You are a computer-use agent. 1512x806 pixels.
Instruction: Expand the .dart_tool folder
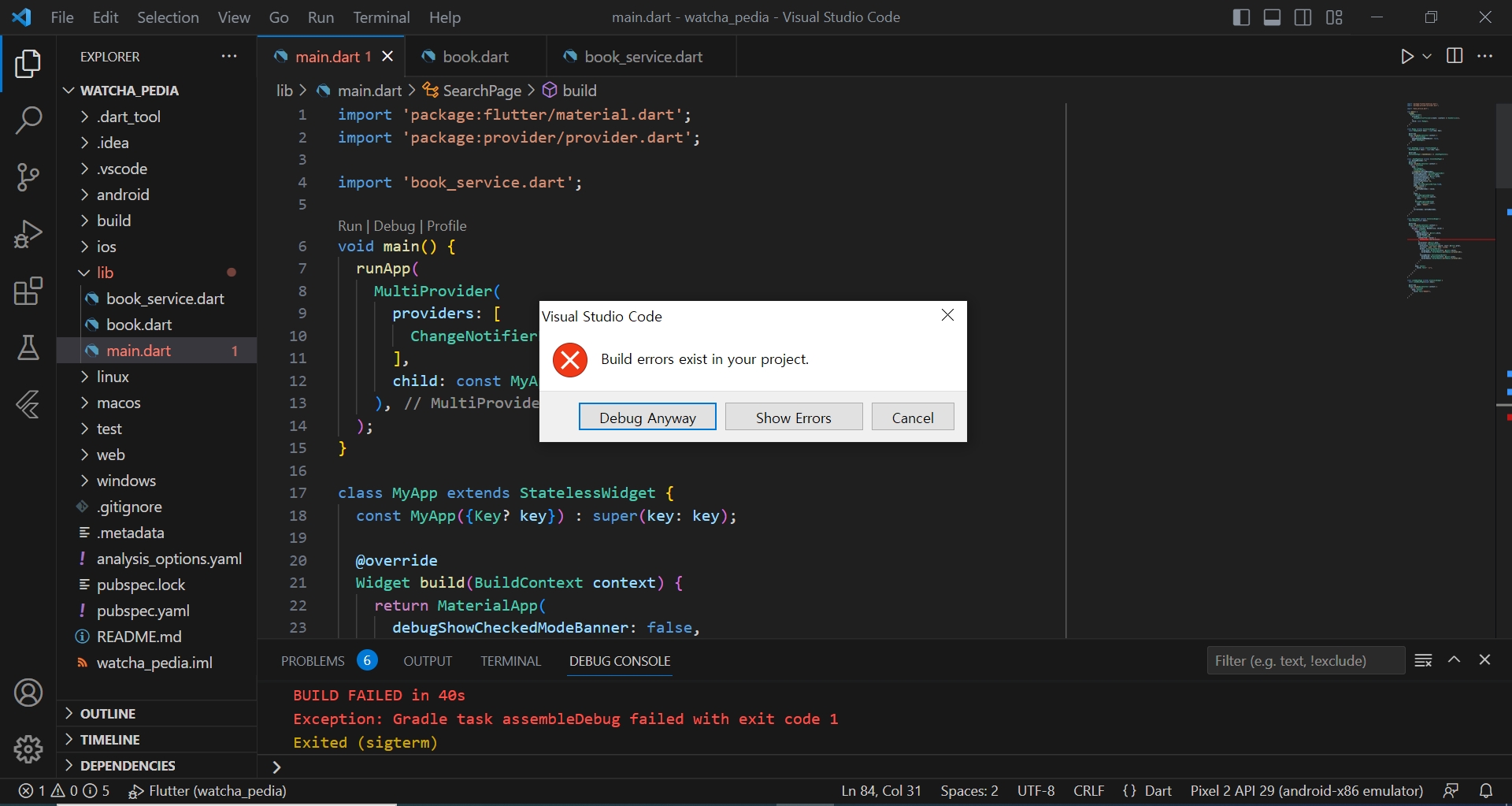click(x=157, y=117)
